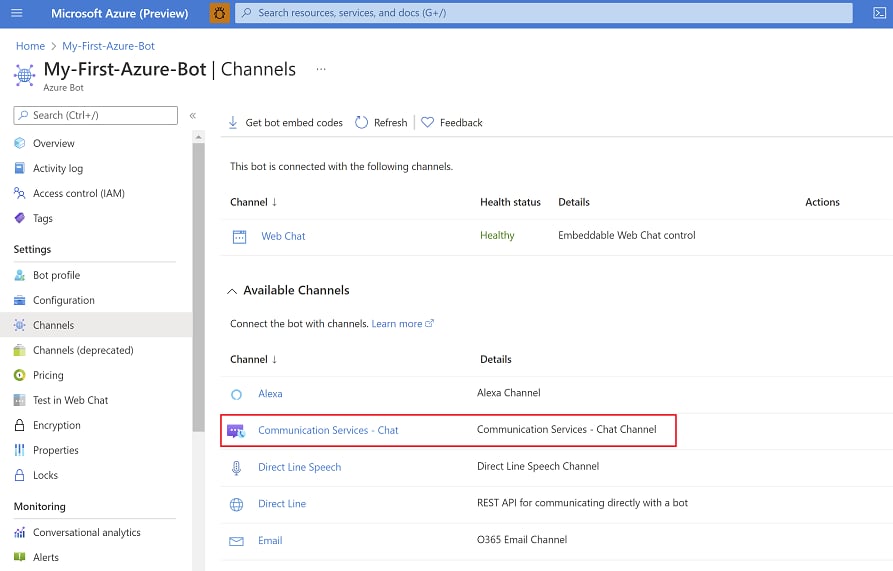The width and height of the screenshot is (893, 571).
Task: Open the Alexa channel link
Action: pyautogui.click(x=270, y=393)
